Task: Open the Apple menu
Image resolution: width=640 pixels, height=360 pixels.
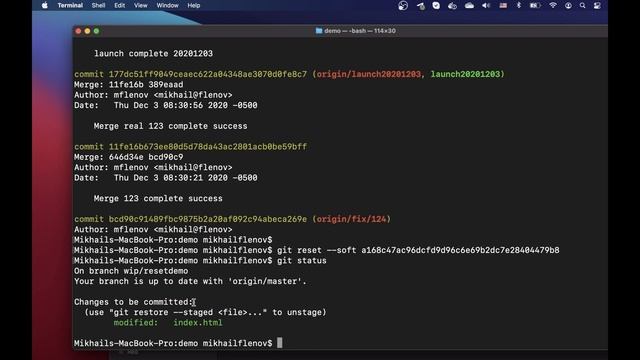Action: pos(45,5)
